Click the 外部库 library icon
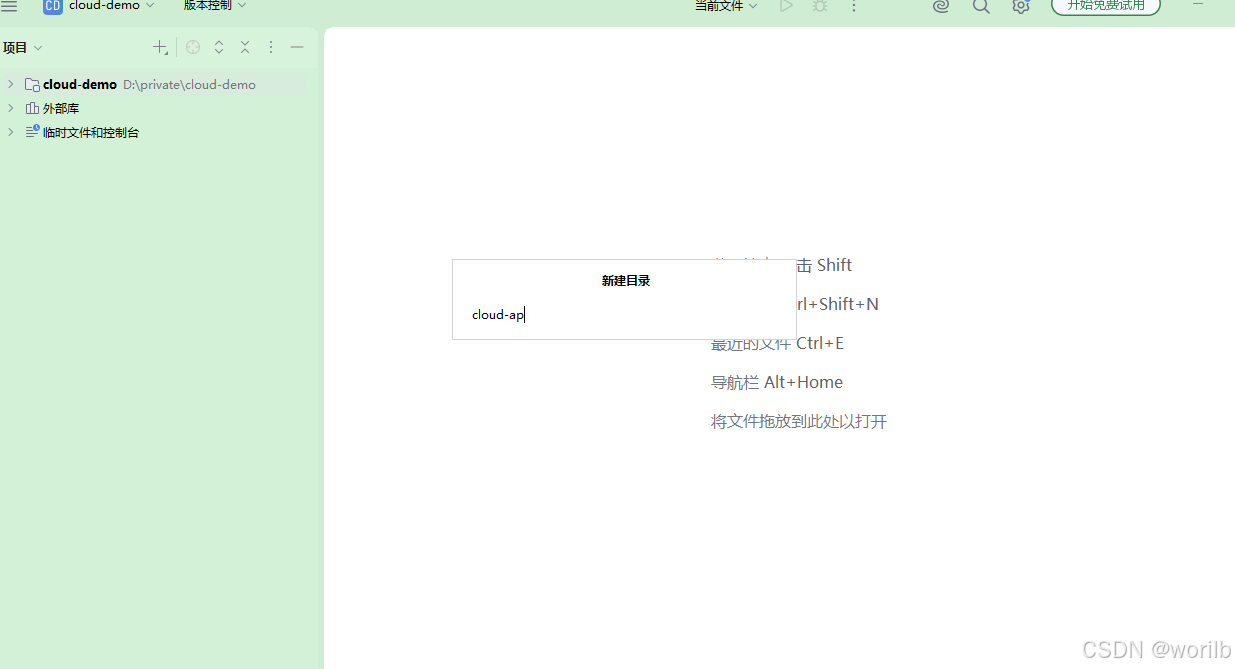This screenshot has height=669, width=1235. 32,108
